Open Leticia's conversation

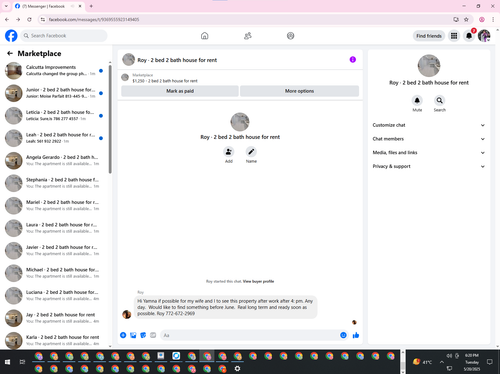[x=55, y=115]
